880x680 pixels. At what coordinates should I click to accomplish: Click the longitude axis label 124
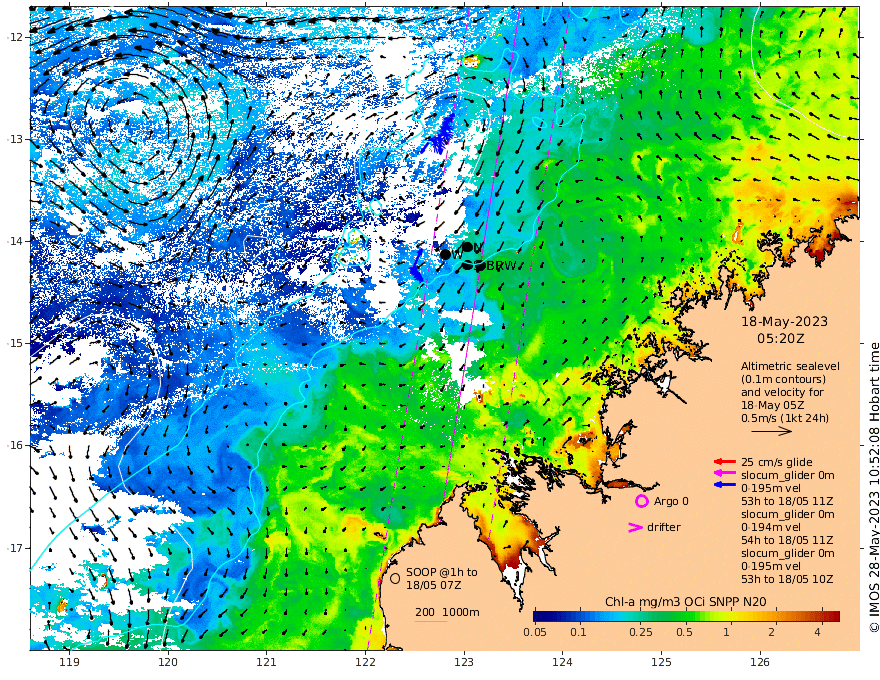pos(563,662)
